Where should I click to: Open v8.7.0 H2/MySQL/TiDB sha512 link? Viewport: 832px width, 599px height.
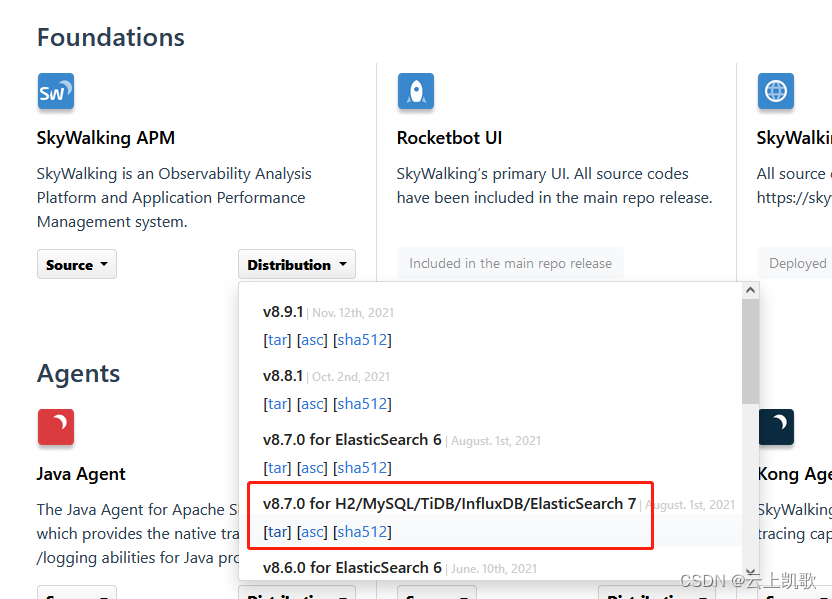point(362,532)
